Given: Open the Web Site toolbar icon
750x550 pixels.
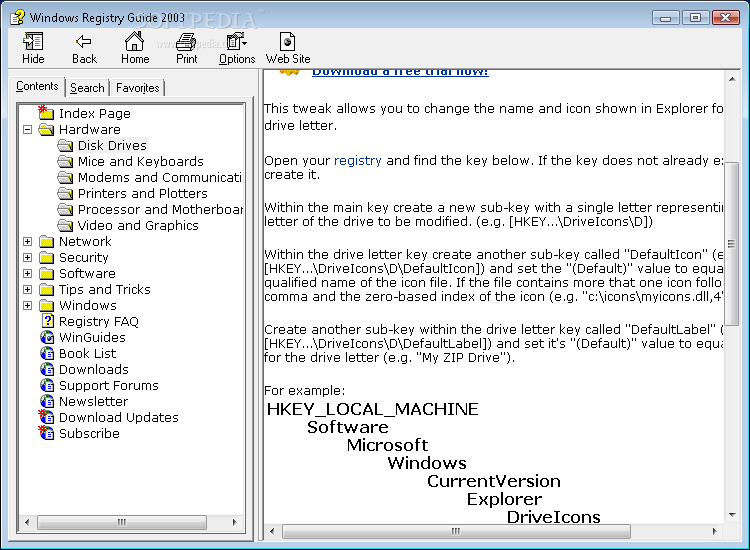Looking at the screenshot, I should point(287,42).
